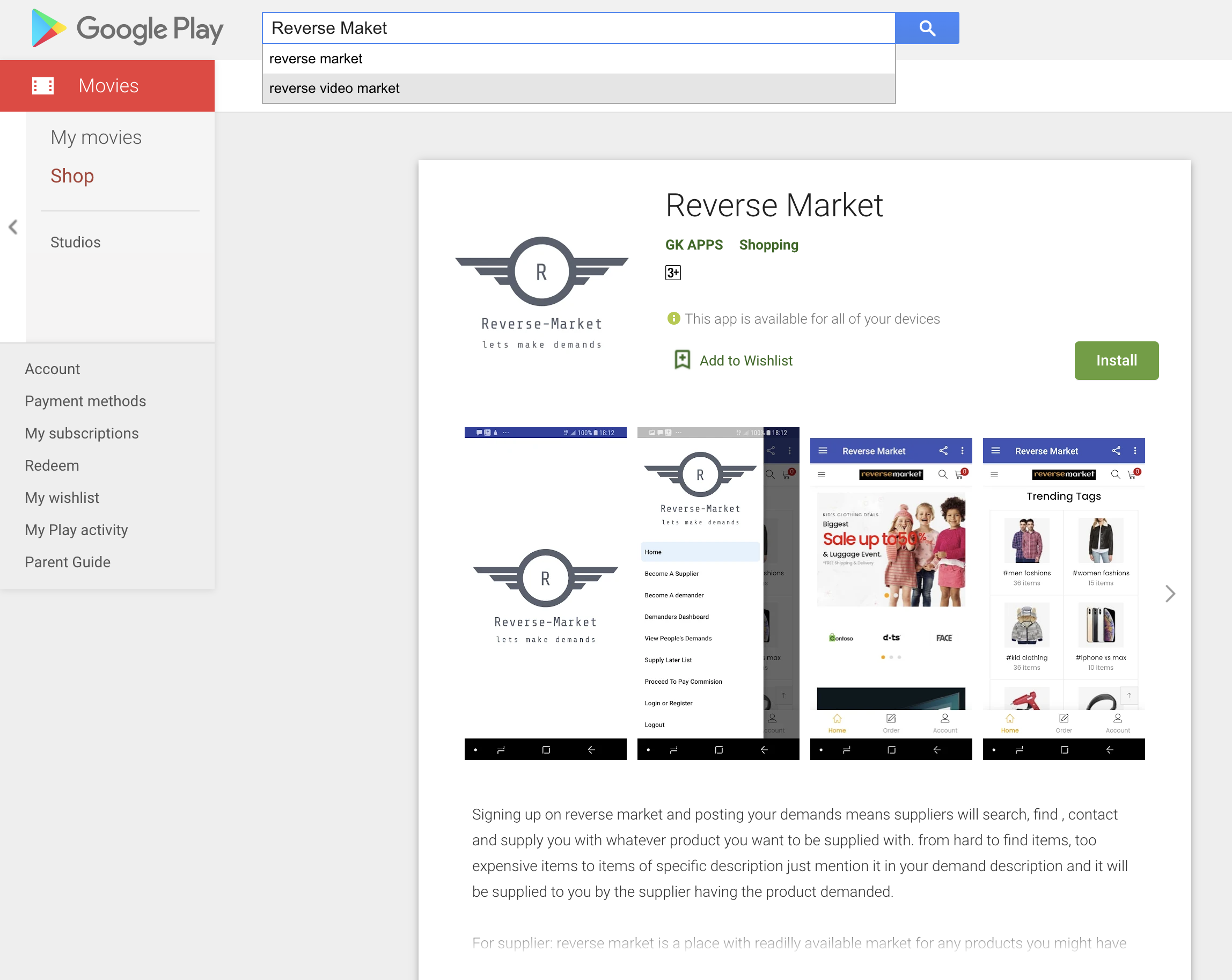Open Payment methods
1232x980 pixels.
(85, 401)
